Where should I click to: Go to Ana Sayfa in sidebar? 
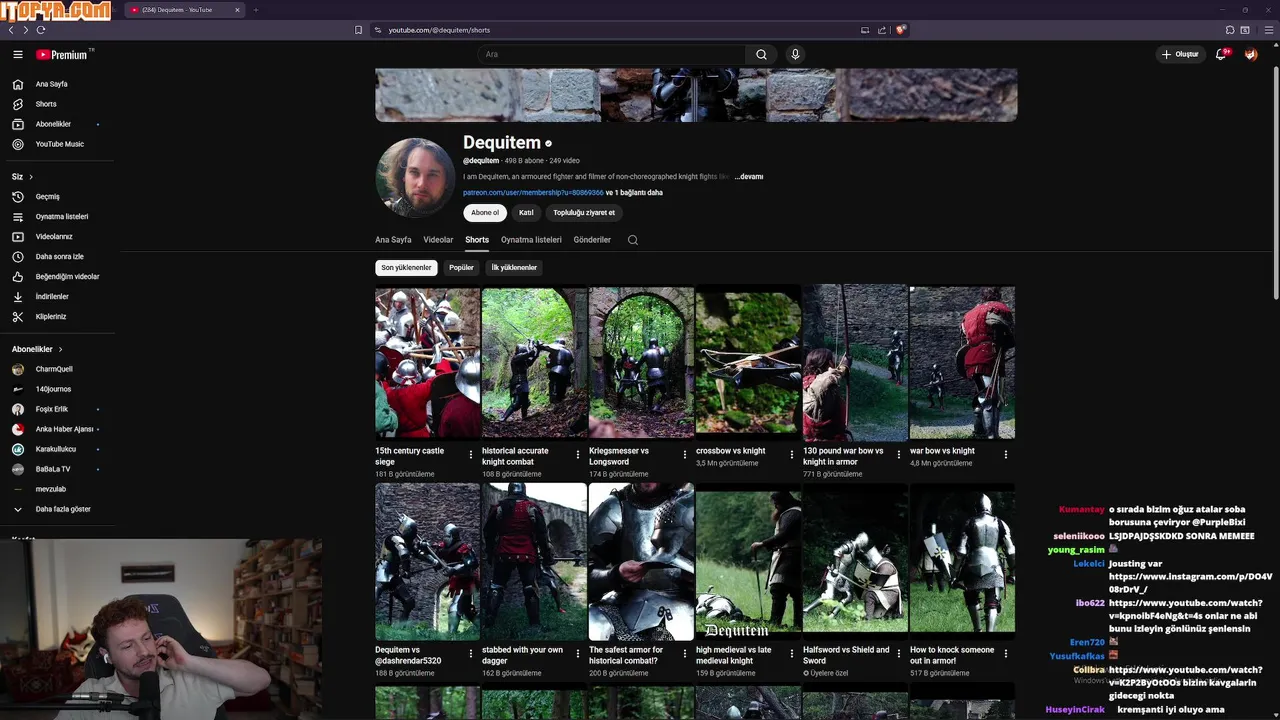(51, 84)
